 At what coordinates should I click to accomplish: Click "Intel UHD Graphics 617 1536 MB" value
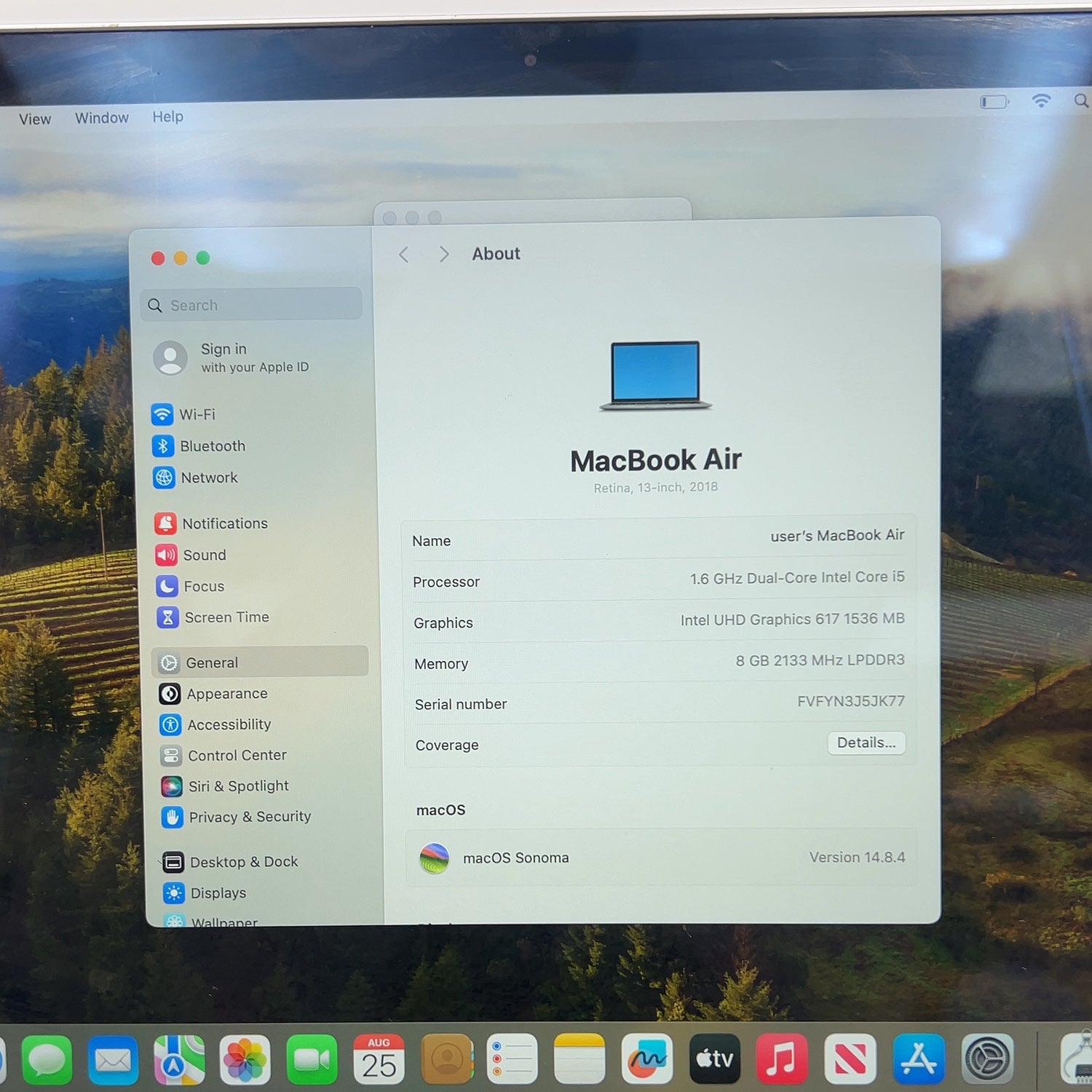pos(792,620)
